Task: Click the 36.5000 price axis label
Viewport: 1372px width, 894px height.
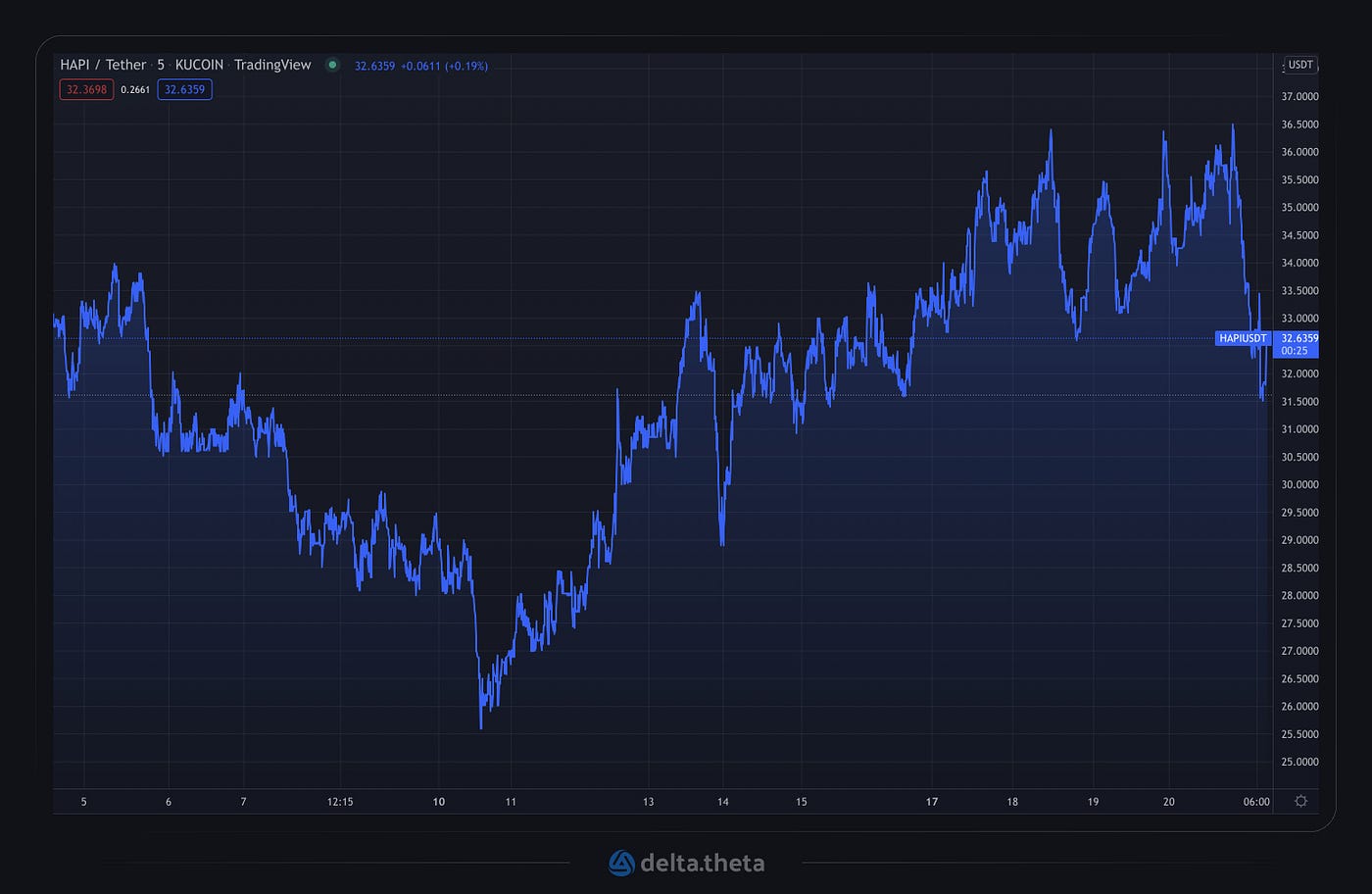Action: (x=1299, y=124)
